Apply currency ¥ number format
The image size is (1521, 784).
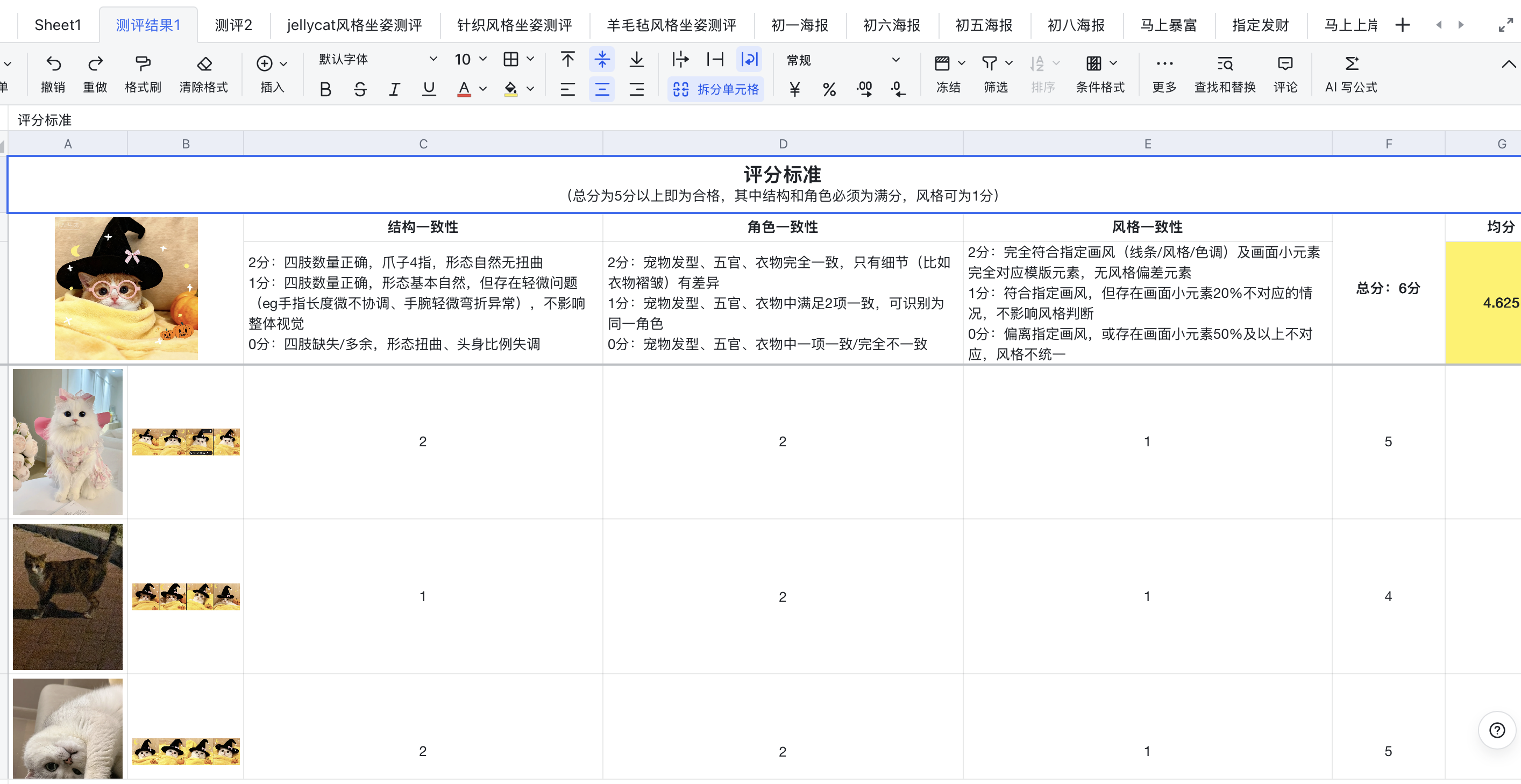click(795, 90)
